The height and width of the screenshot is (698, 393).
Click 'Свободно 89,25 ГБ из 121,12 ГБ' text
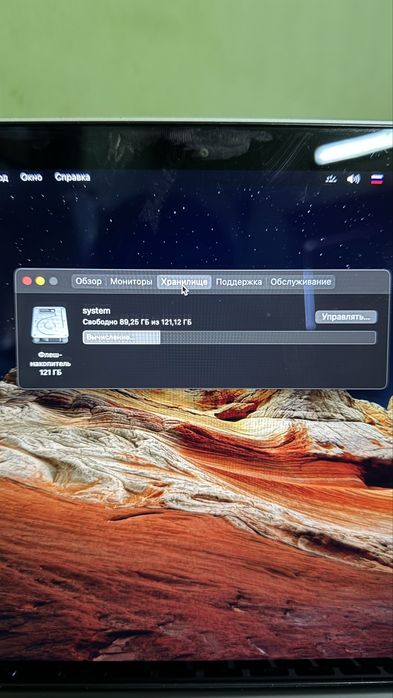(137, 322)
